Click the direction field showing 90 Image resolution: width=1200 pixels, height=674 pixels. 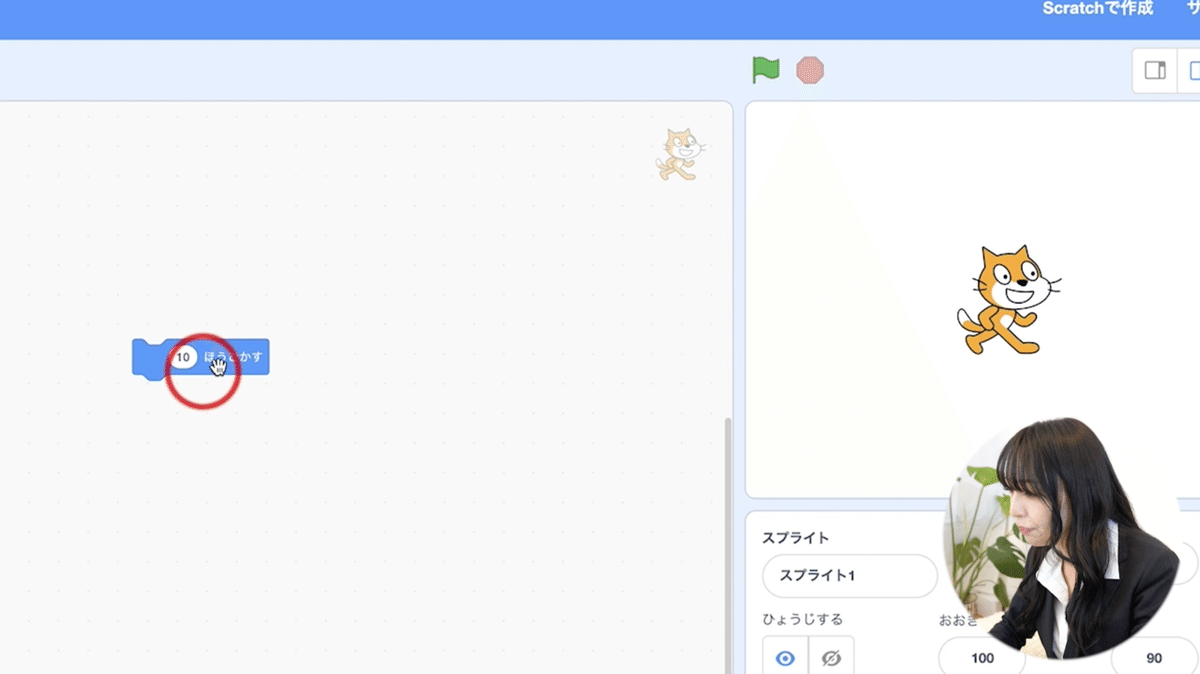coord(1152,658)
